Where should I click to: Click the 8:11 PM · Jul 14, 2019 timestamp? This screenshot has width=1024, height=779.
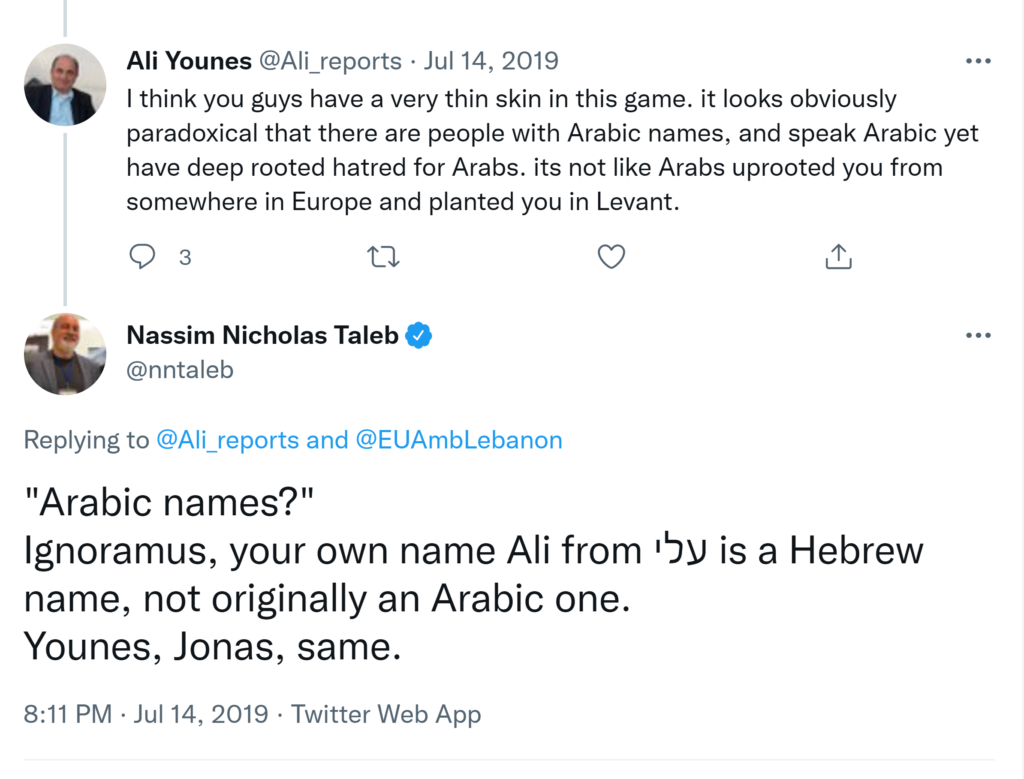[x=146, y=715]
